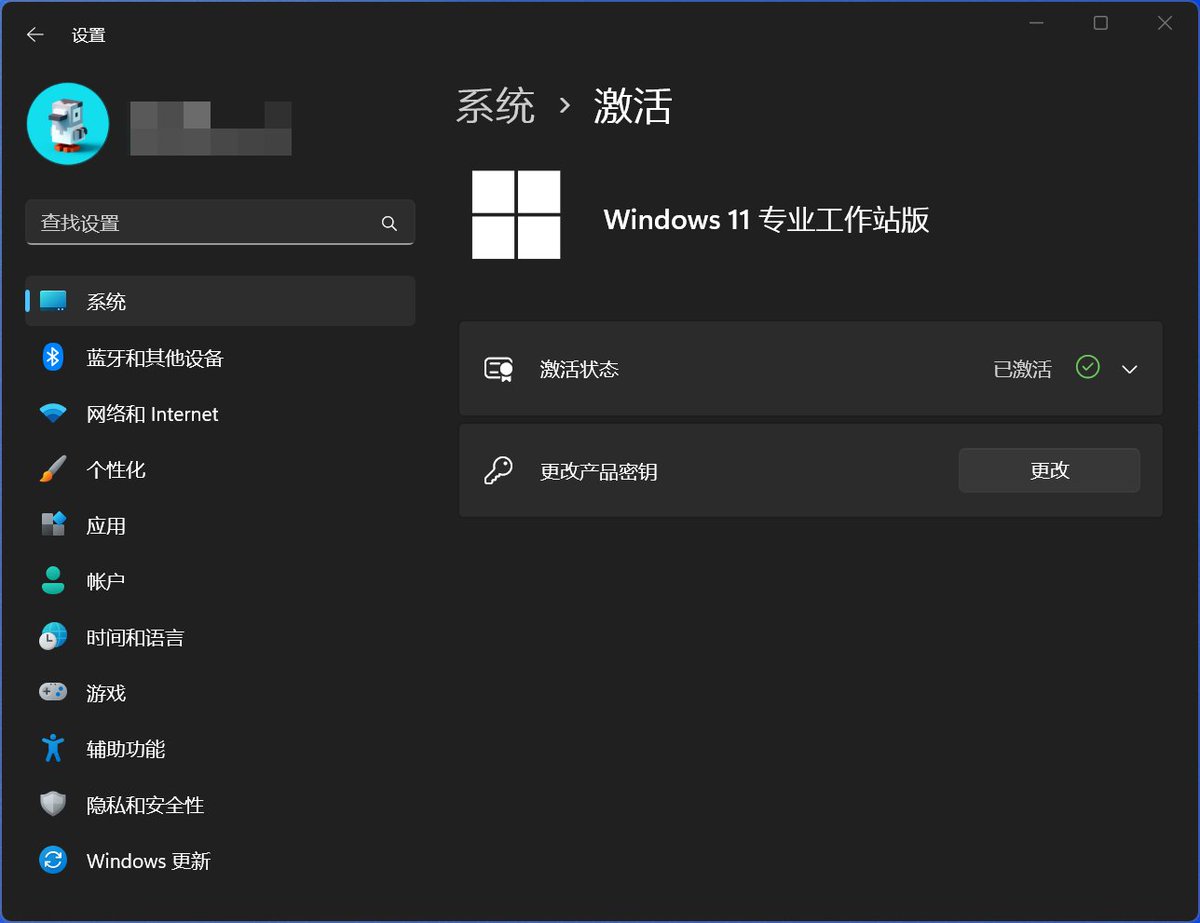Click the 应用 apps icon
This screenshot has height=923, width=1200.
coord(53,524)
